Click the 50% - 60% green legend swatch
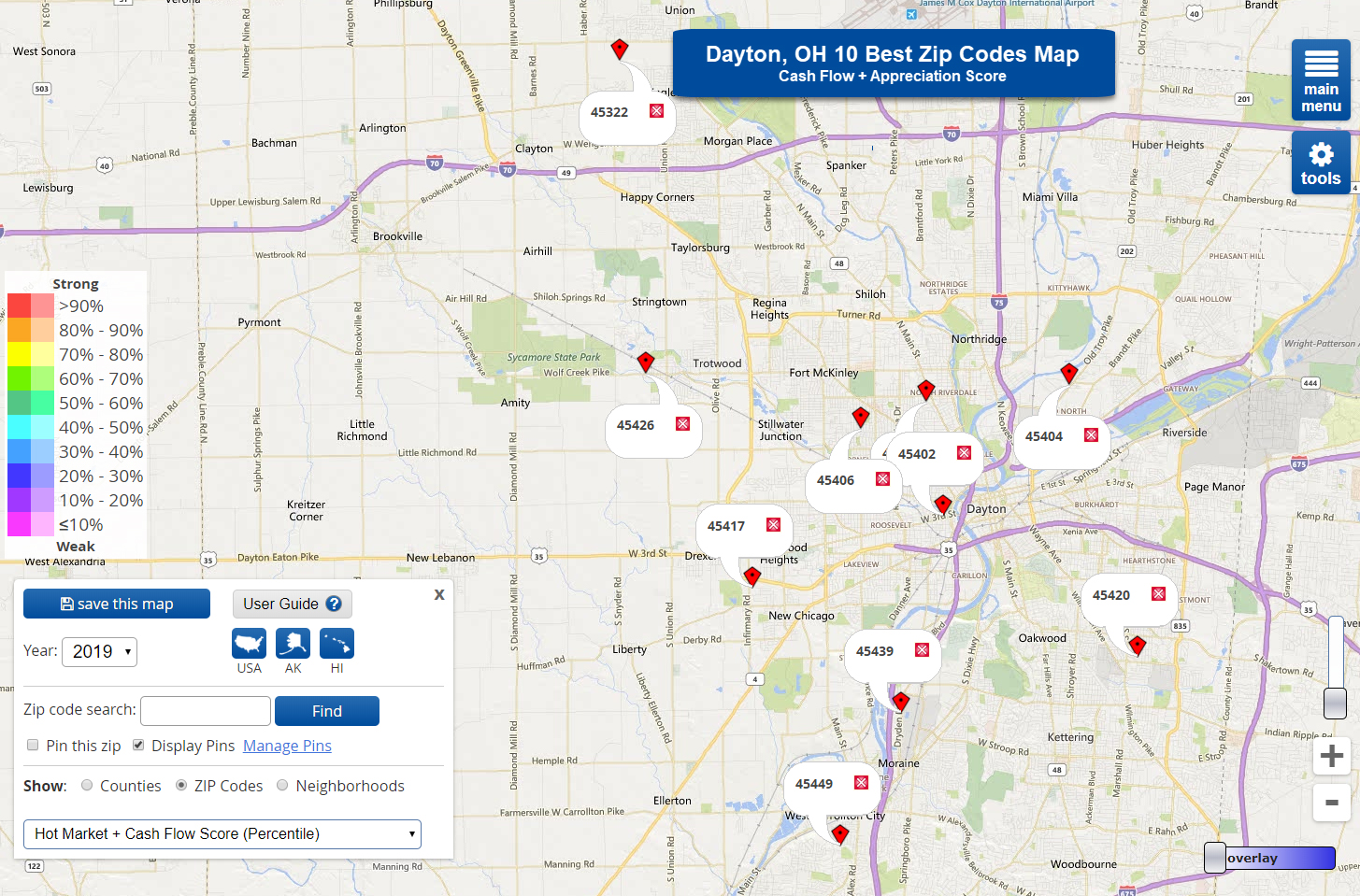 pyautogui.click(x=31, y=403)
